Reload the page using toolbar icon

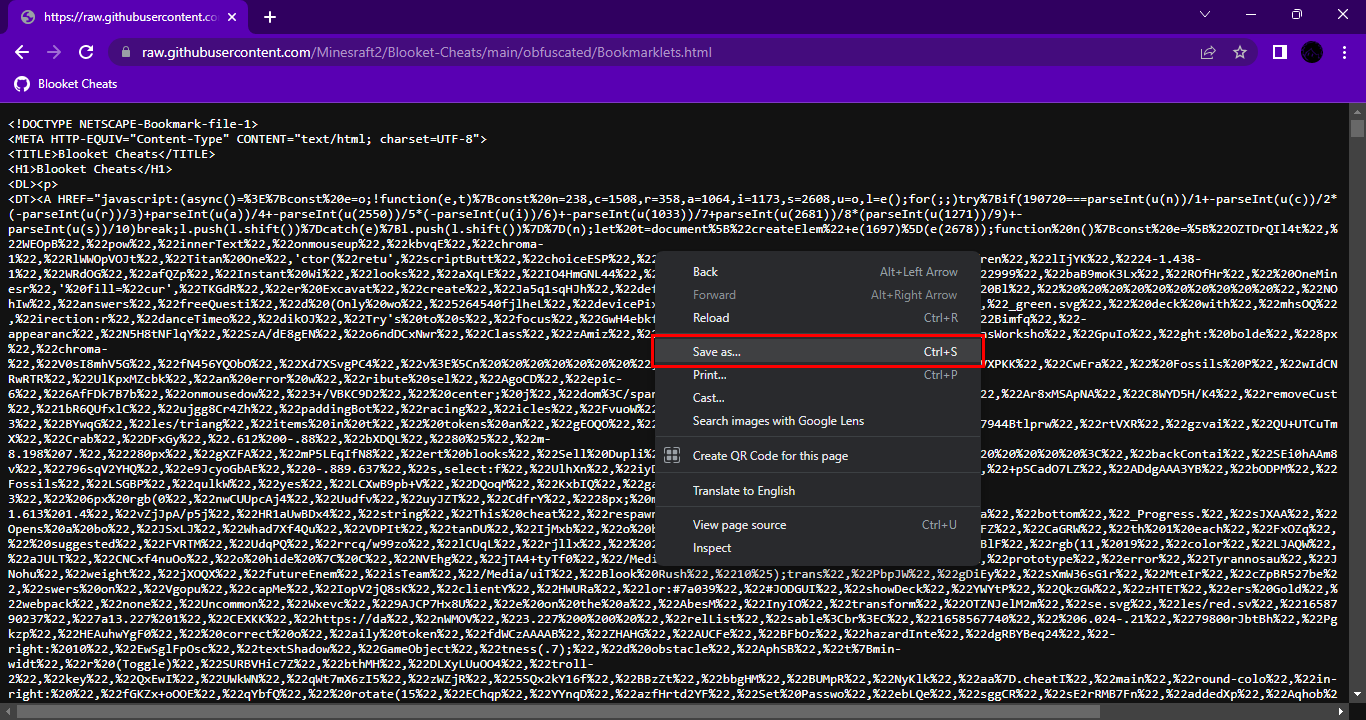click(x=87, y=52)
